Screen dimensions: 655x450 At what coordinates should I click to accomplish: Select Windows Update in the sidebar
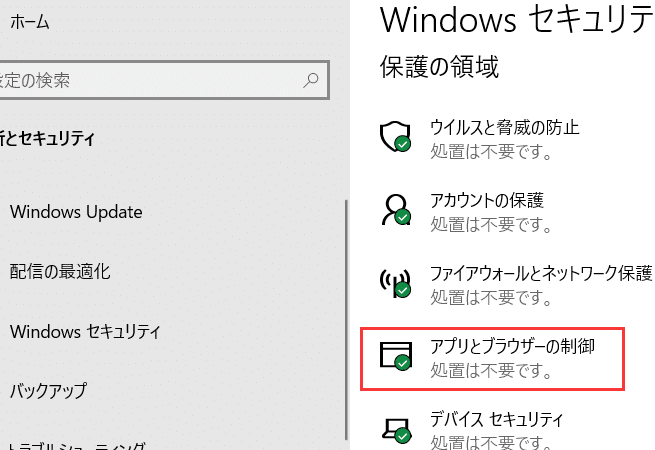(76, 212)
